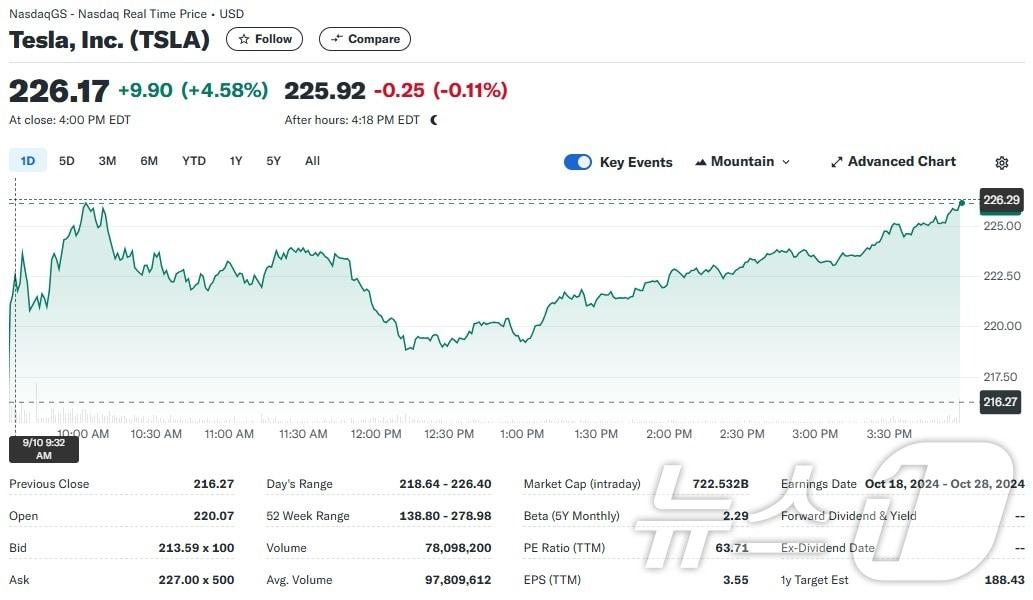Click the Advanced Chart expand arrow icon
This screenshot has height=600, width=1033.
coord(836,162)
